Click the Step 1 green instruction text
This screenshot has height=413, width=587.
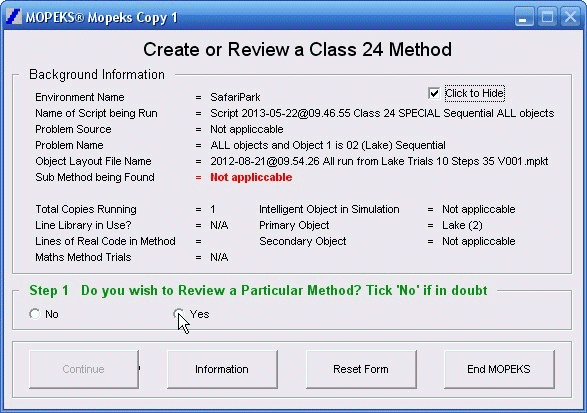[258, 291]
